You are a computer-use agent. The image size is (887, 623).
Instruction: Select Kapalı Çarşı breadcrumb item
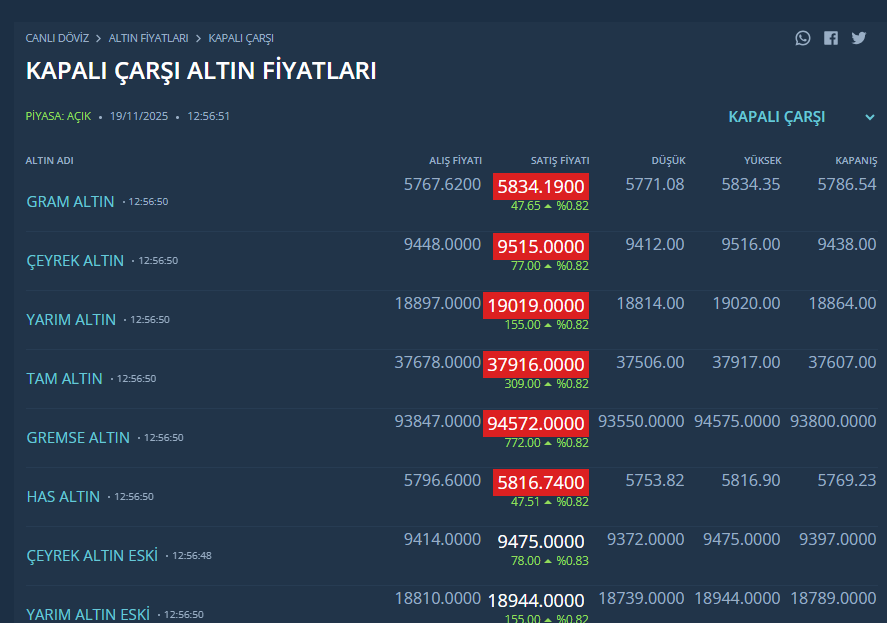tap(241, 38)
